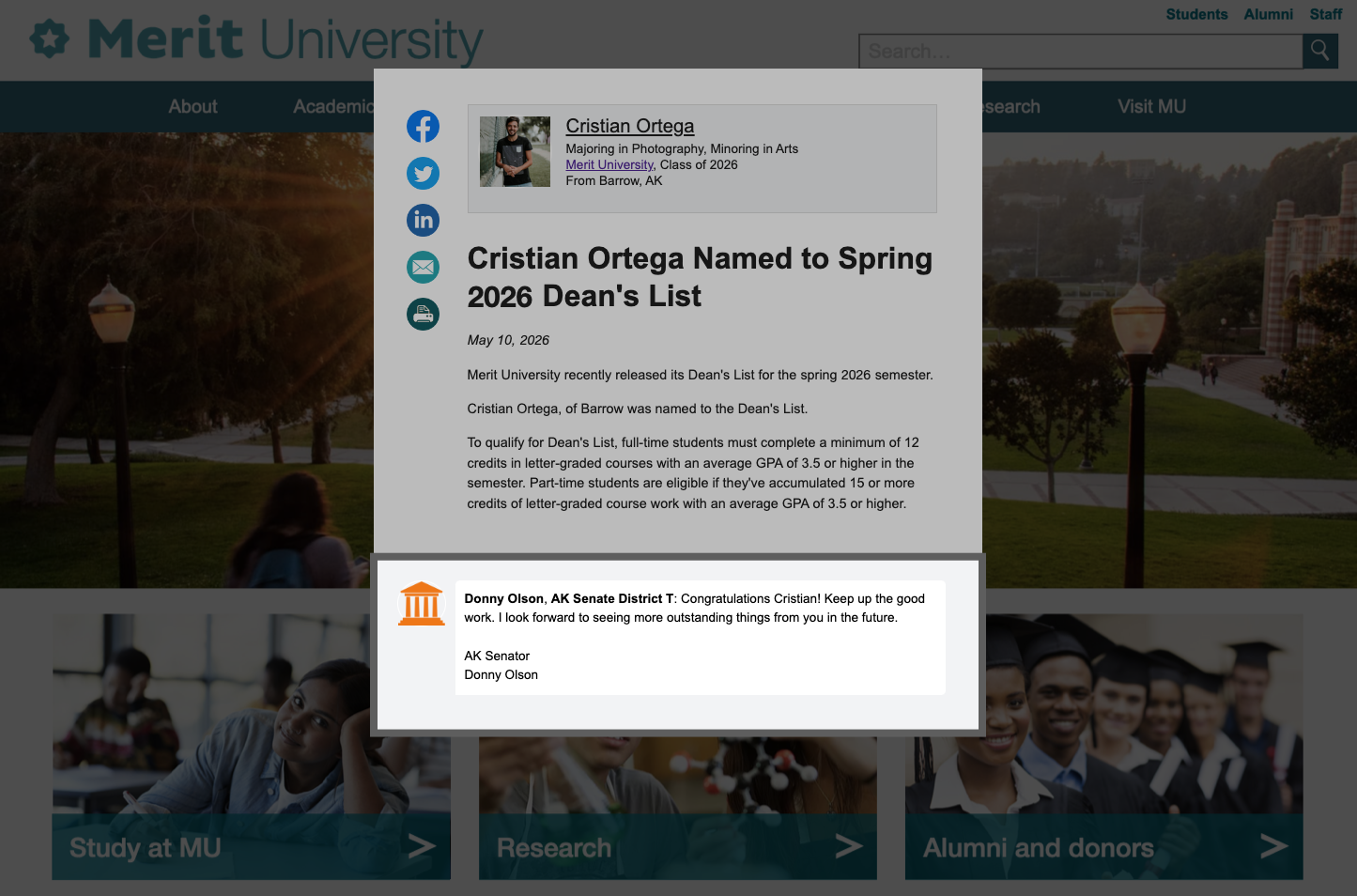Click the search magnifying glass icon

pyautogui.click(x=1319, y=51)
